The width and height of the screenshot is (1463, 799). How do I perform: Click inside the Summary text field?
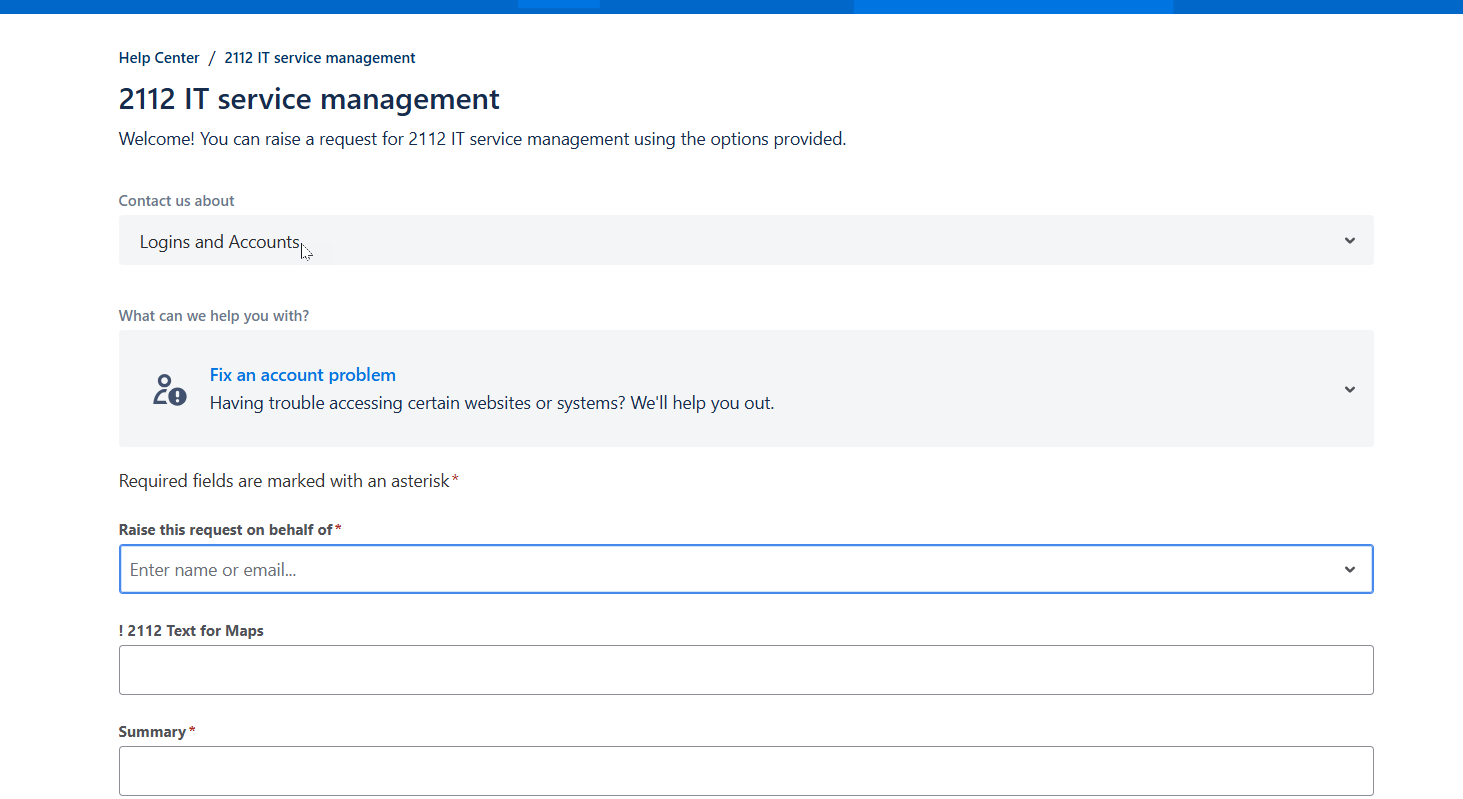click(x=745, y=771)
